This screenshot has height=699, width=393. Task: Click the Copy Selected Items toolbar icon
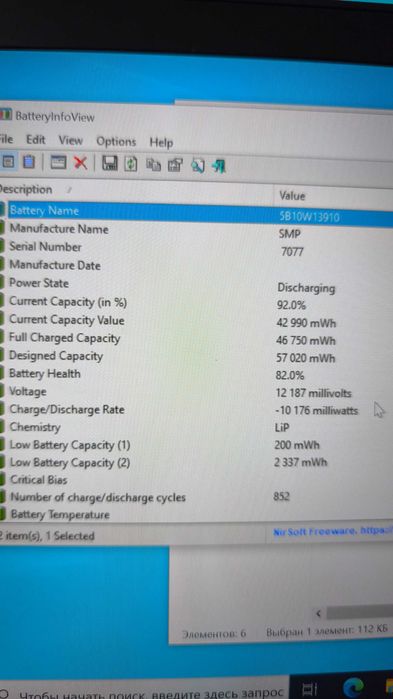154,165
